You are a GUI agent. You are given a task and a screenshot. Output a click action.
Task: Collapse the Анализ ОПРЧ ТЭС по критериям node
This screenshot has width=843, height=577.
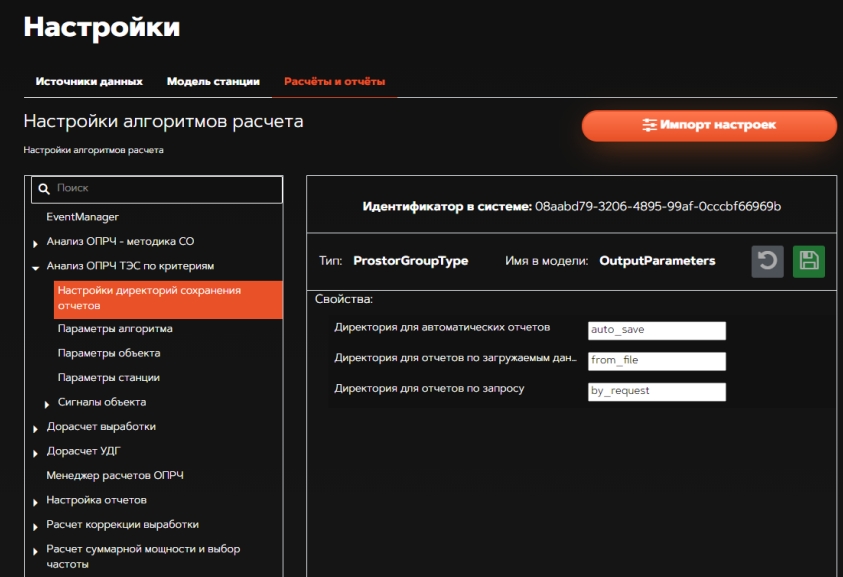(x=36, y=268)
